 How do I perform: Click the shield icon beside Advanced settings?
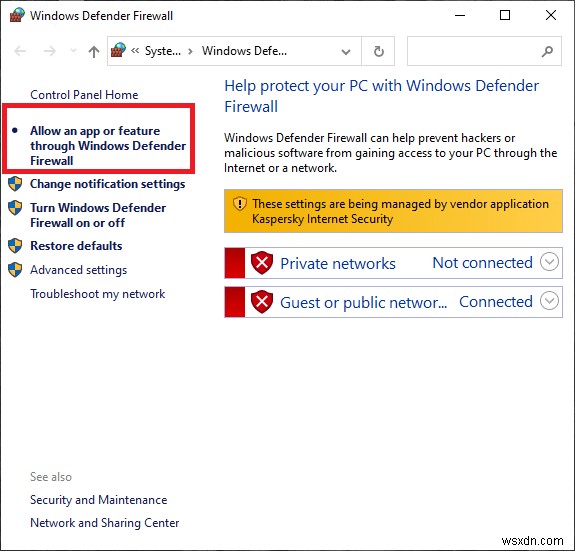[15, 270]
